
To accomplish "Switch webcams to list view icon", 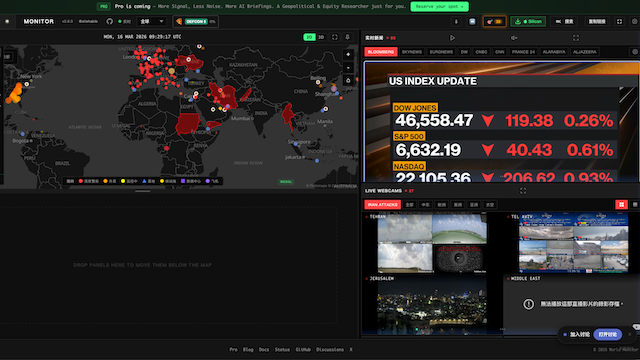I will point(635,205).
